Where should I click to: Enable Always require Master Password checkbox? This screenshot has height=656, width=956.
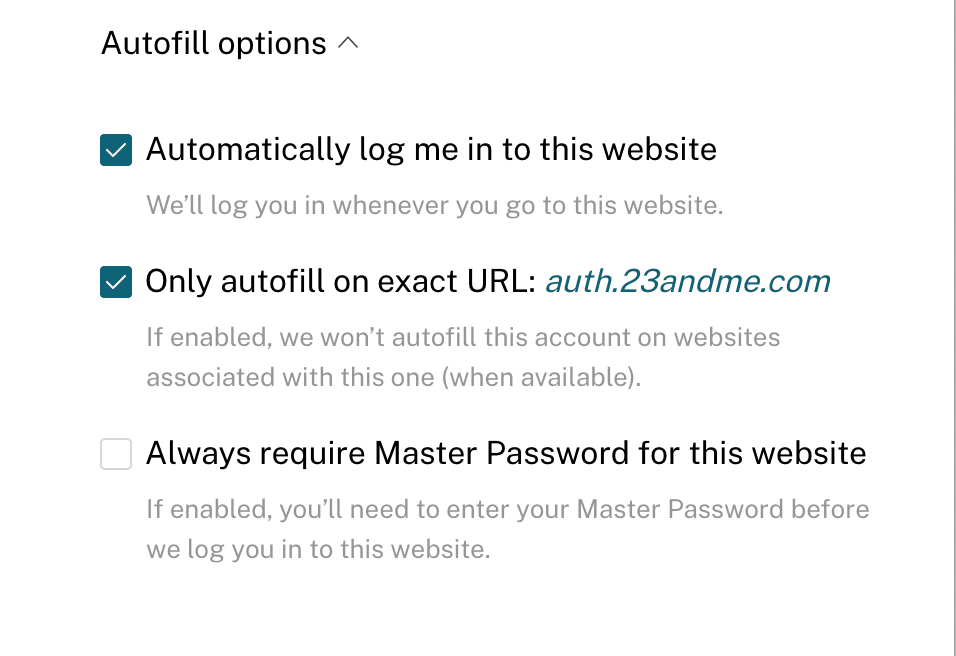click(116, 455)
